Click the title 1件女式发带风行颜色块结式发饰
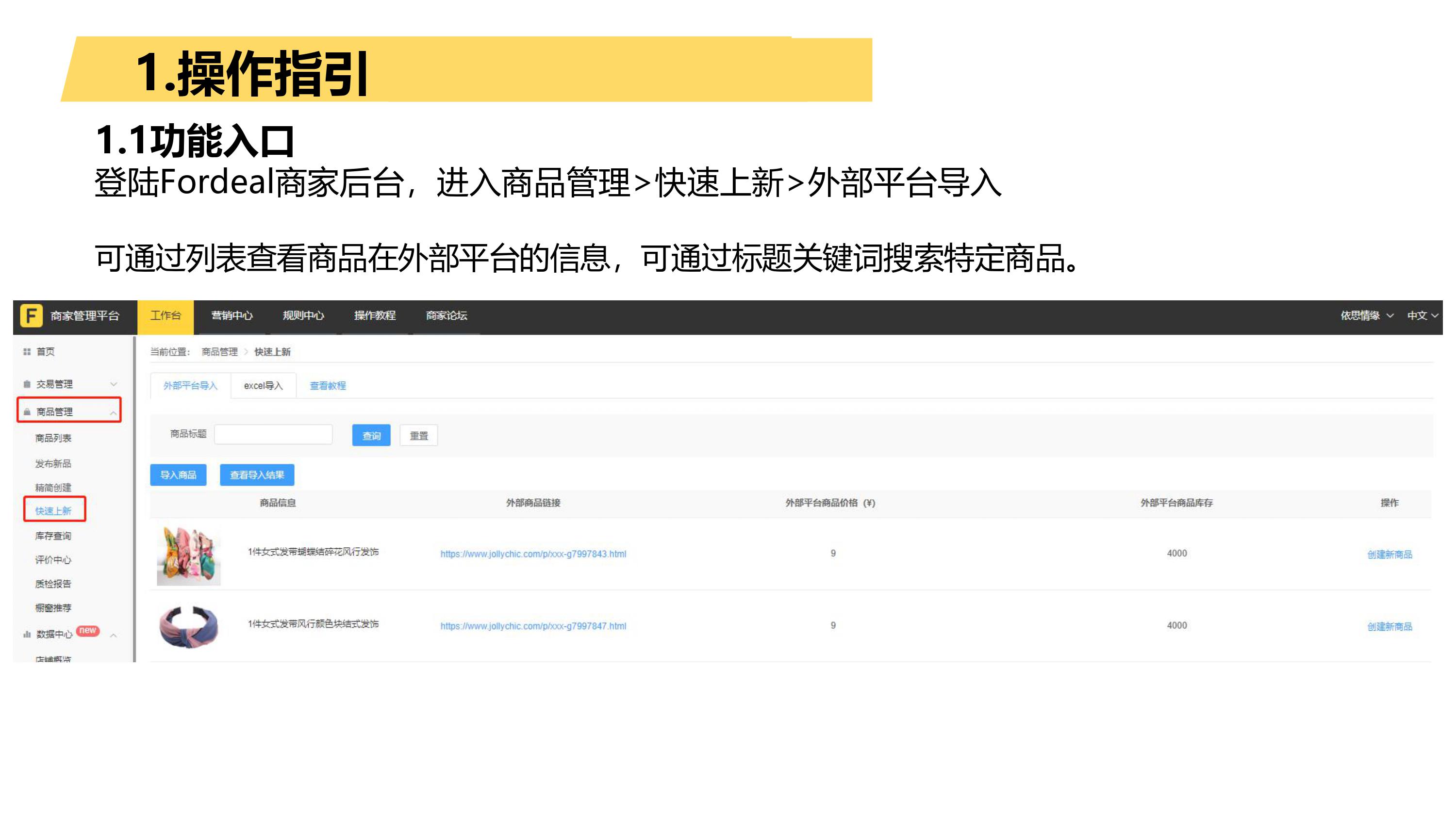This screenshot has height=819, width=1456. pos(313,624)
